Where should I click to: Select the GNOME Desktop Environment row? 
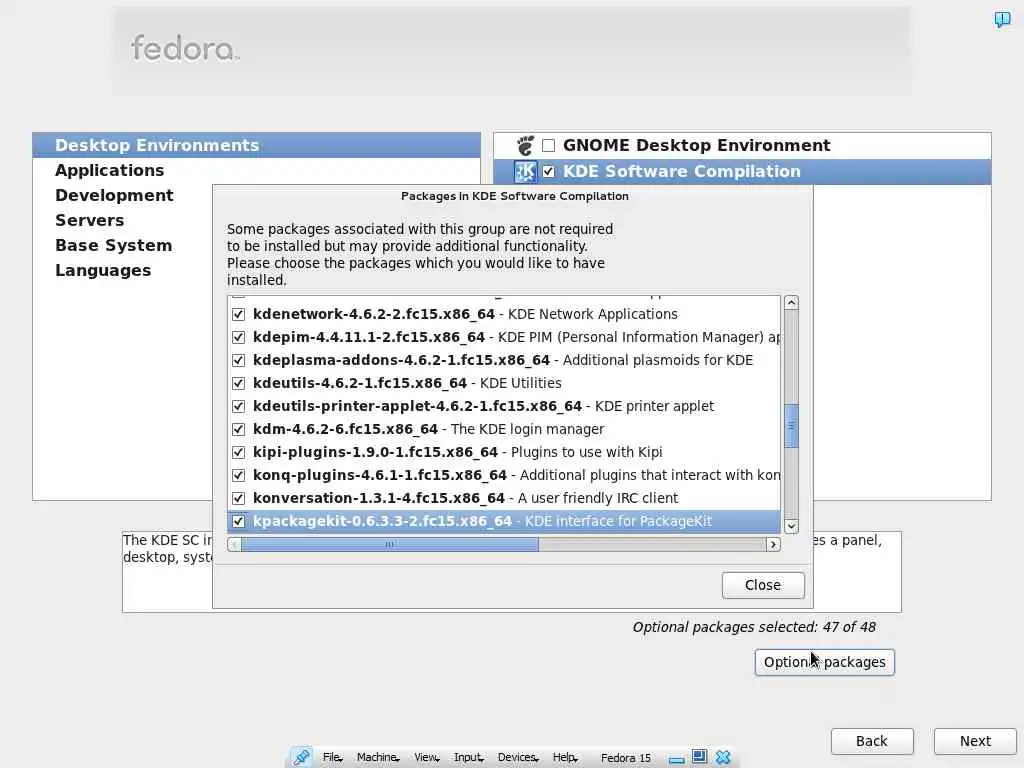pos(743,145)
